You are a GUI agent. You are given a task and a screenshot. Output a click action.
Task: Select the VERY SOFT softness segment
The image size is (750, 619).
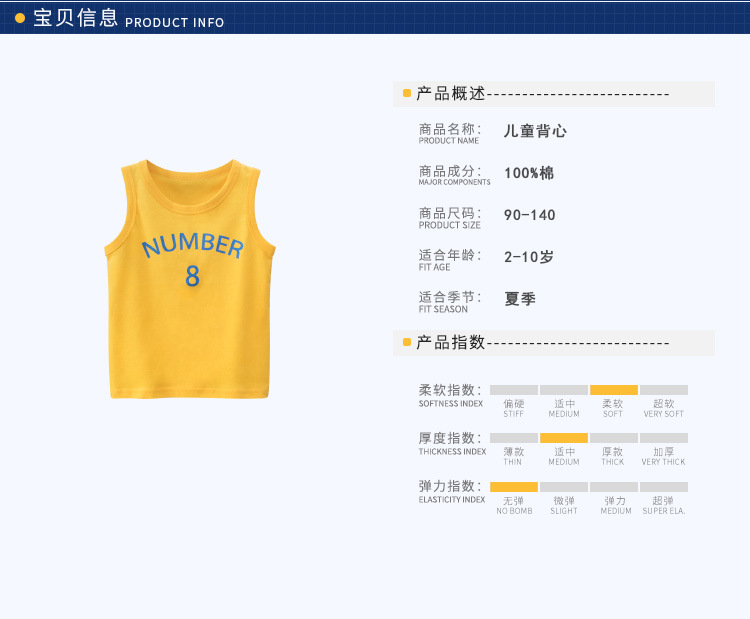click(x=664, y=390)
